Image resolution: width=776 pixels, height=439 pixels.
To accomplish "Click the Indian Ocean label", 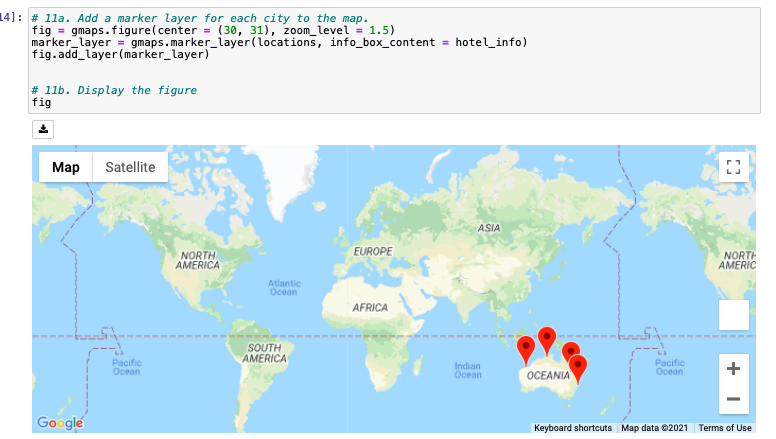I will click(x=468, y=370).
